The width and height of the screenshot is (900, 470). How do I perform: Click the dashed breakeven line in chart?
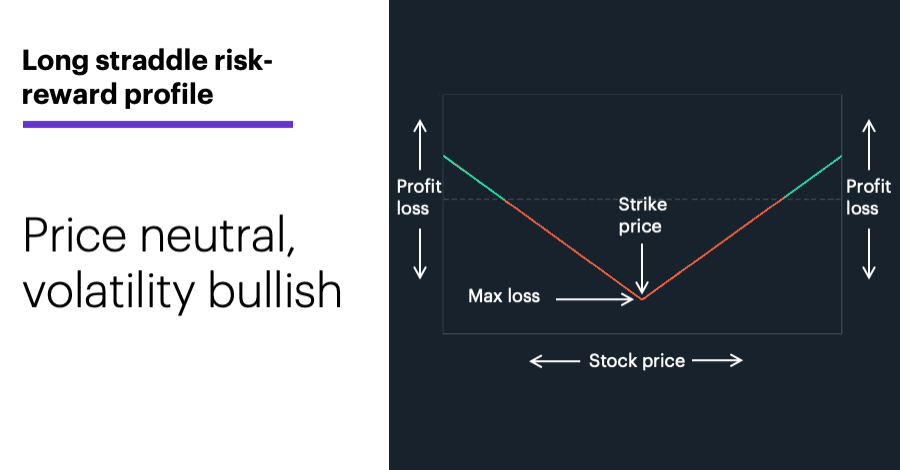click(642, 200)
